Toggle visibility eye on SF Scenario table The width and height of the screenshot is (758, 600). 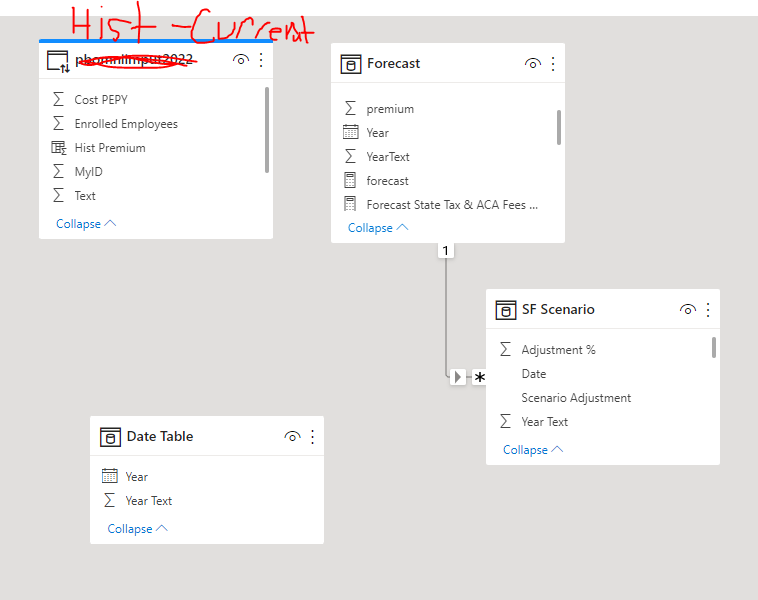click(x=687, y=309)
